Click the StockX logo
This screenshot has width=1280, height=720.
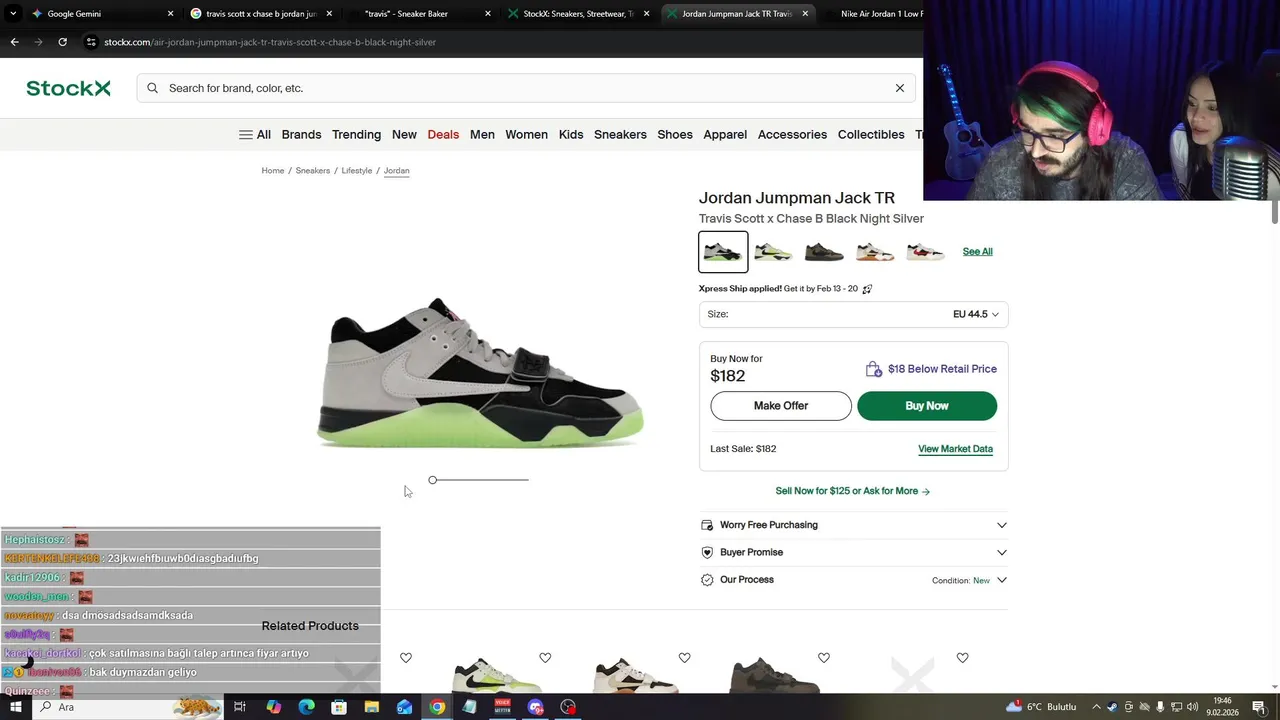click(x=68, y=88)
